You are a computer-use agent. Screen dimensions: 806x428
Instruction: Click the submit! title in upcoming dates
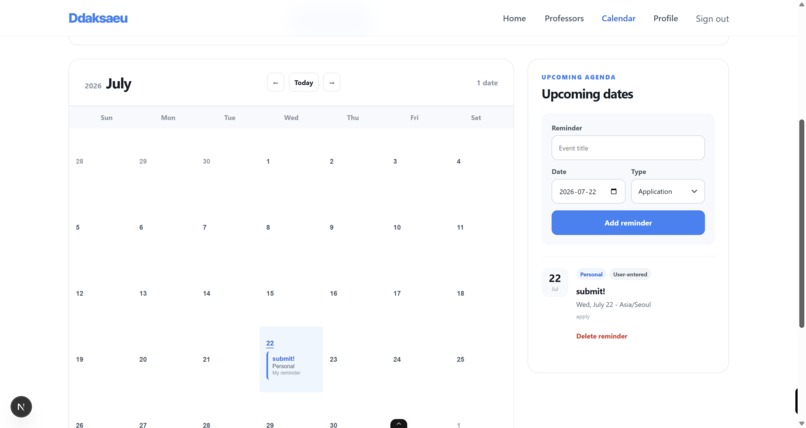(x=591, y=291)
